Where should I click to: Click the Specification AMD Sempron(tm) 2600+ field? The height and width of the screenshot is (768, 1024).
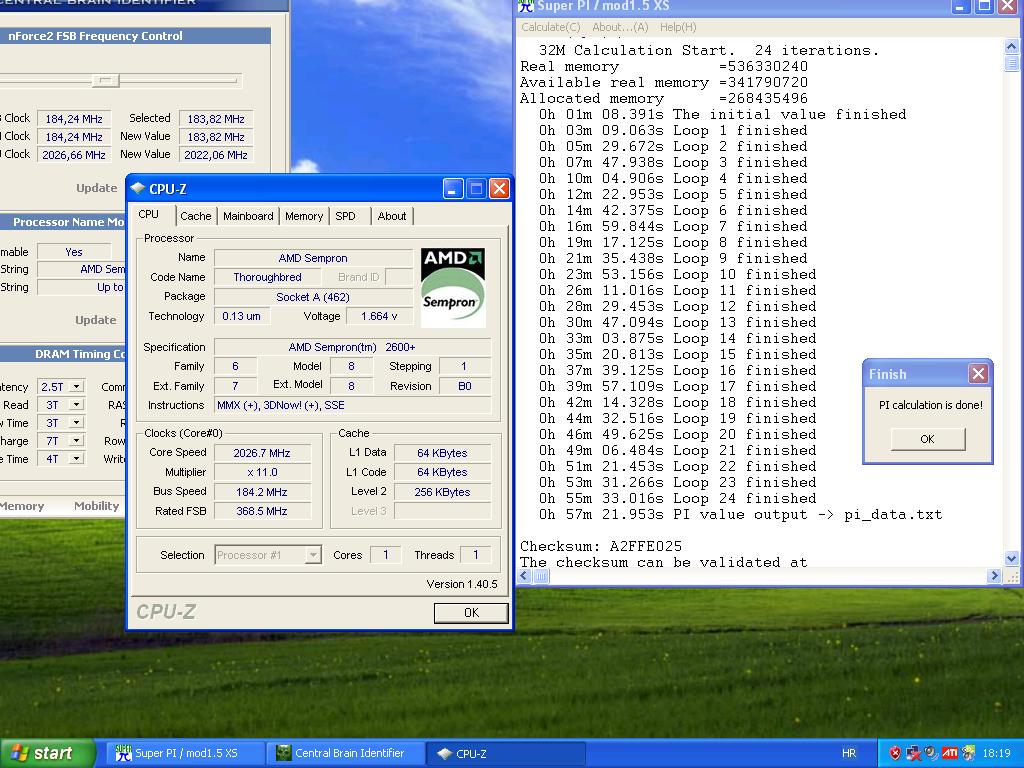coord(352,347)
